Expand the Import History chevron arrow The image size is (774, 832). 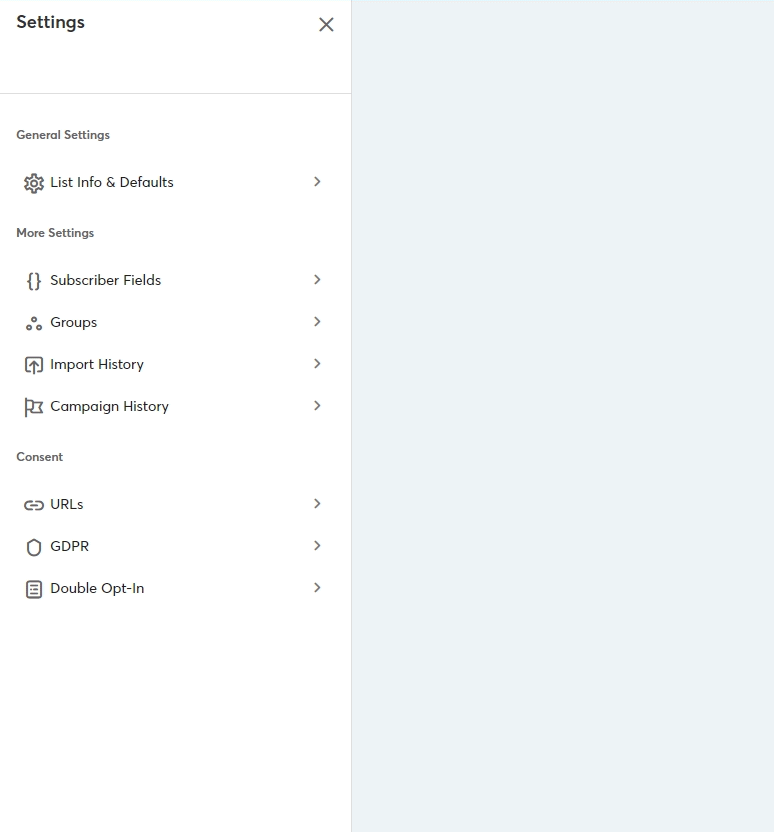coord(317,364)
